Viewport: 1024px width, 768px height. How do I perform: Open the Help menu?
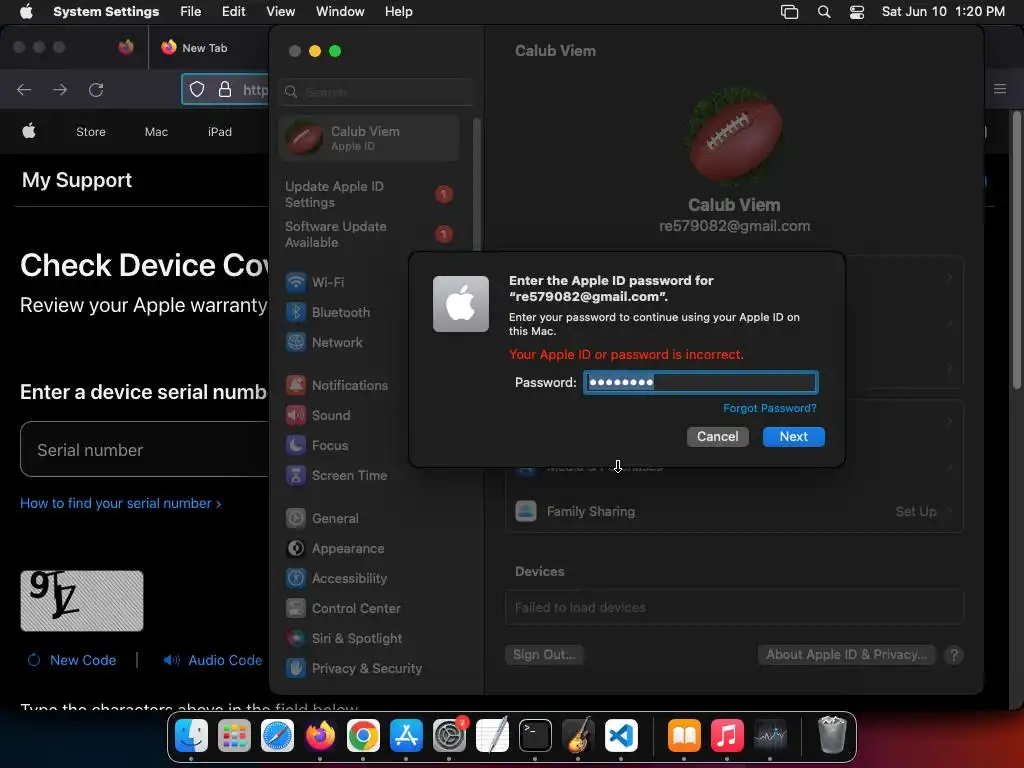pyautogui.click(x=398, y=12)
